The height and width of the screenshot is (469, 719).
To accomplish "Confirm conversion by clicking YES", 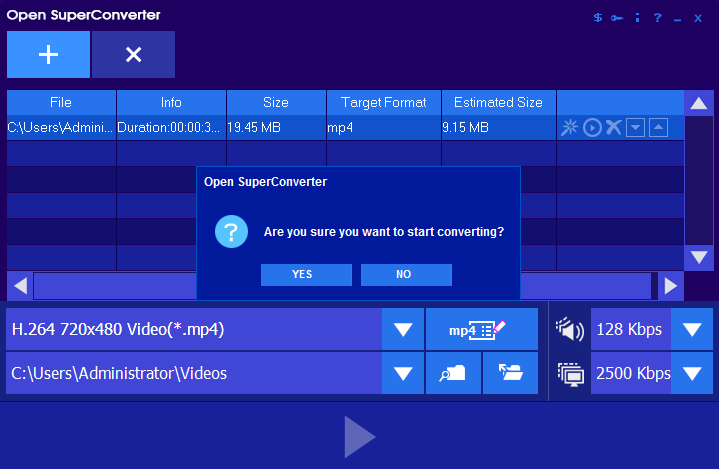I will (x=302, y=274).
